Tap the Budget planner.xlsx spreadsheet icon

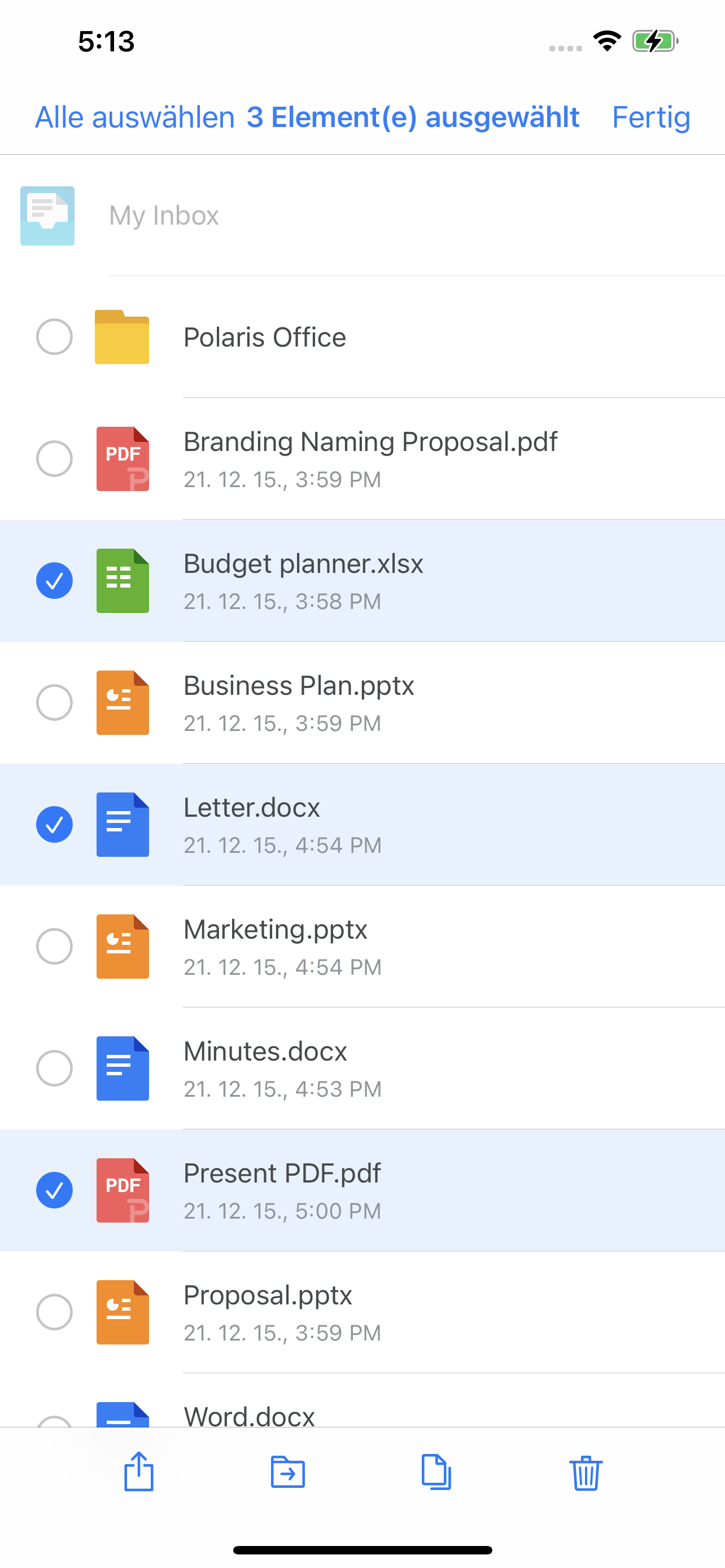(123, 581)
